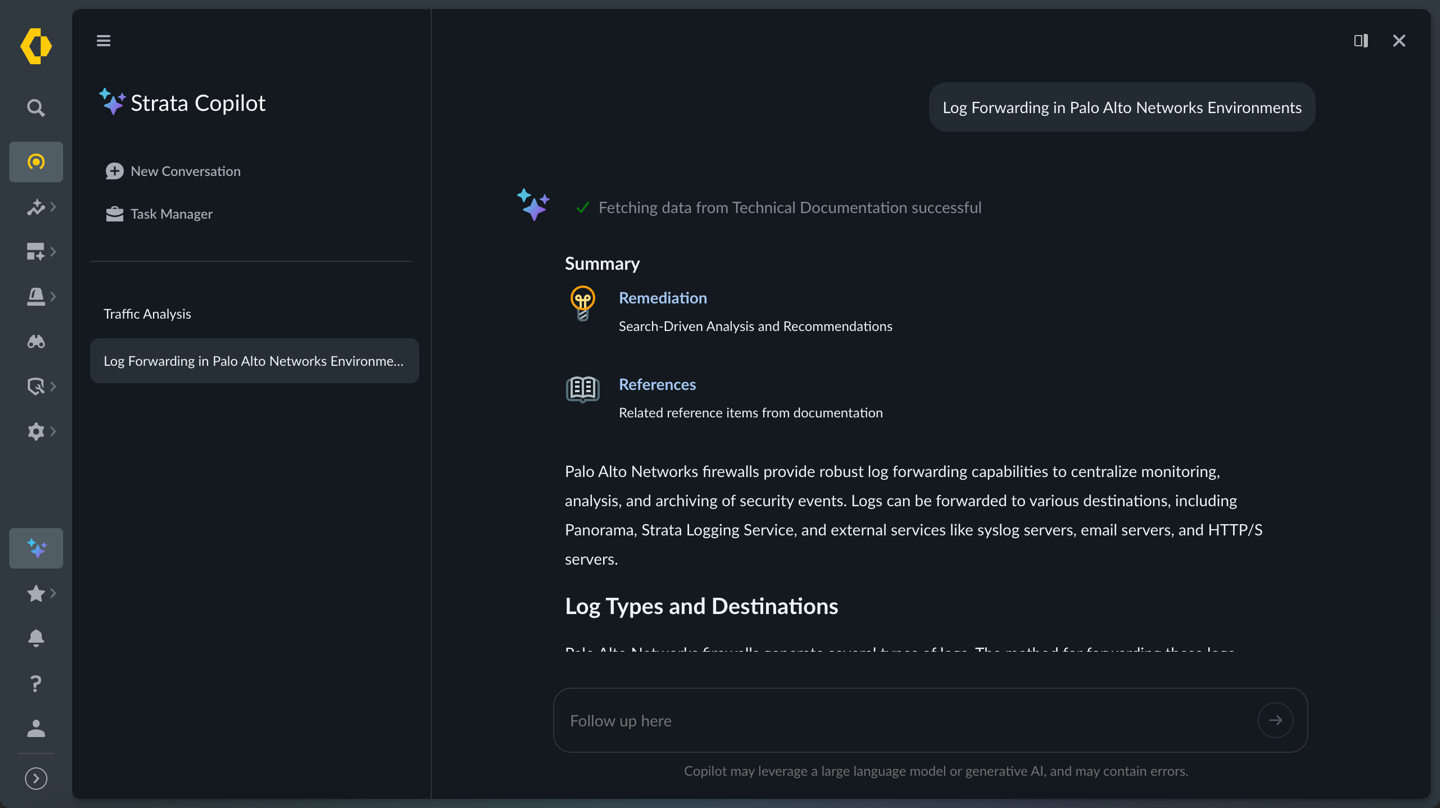Expand the insights sparkle-chart sidebar submenu
This screenshot has width=1440, height=808.
pos(38,207)
